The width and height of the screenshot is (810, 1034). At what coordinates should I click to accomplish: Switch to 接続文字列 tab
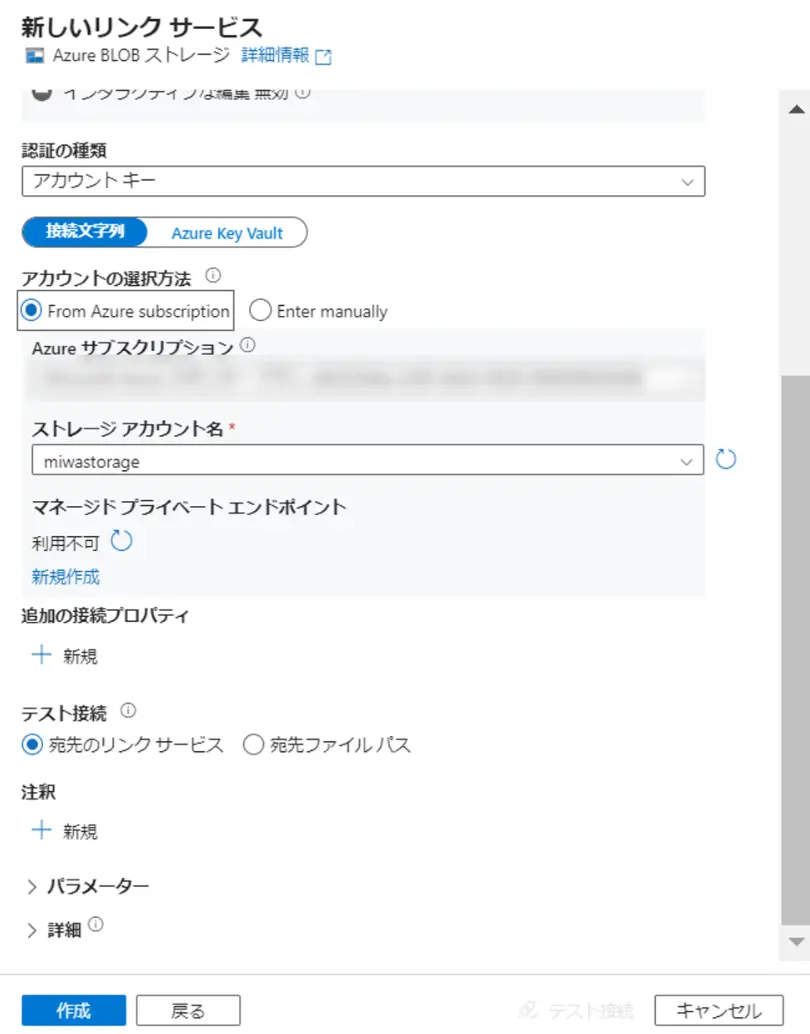(x=85, y=232)
